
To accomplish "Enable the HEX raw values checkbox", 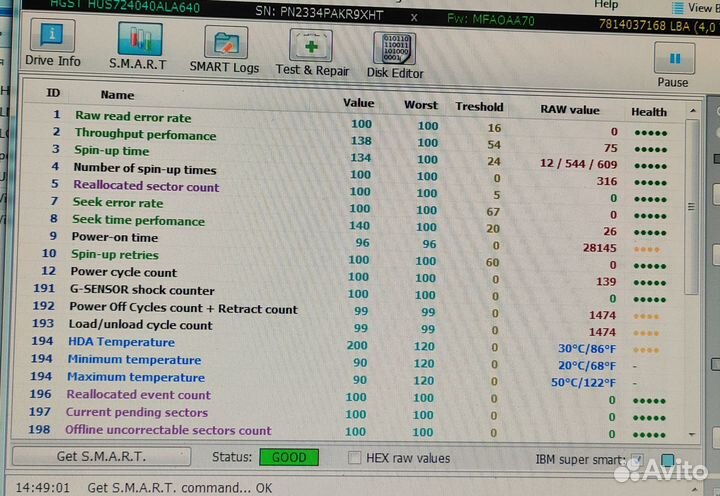I will coord(355,458).
